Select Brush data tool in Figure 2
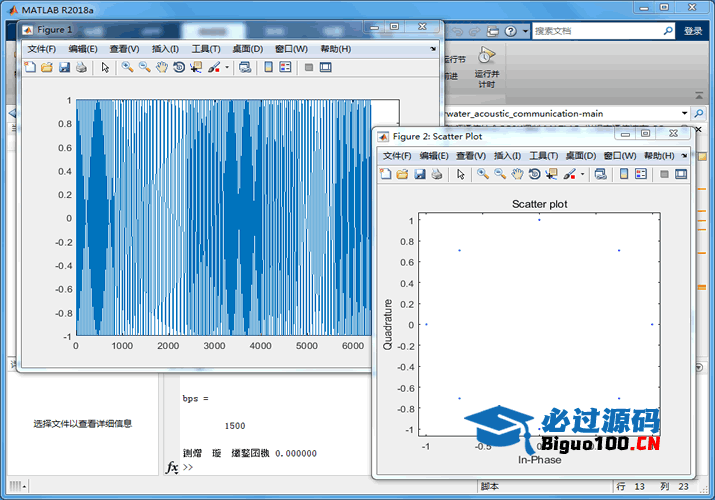The height and width of the screenshot is (500, 715). pos(570,174)
